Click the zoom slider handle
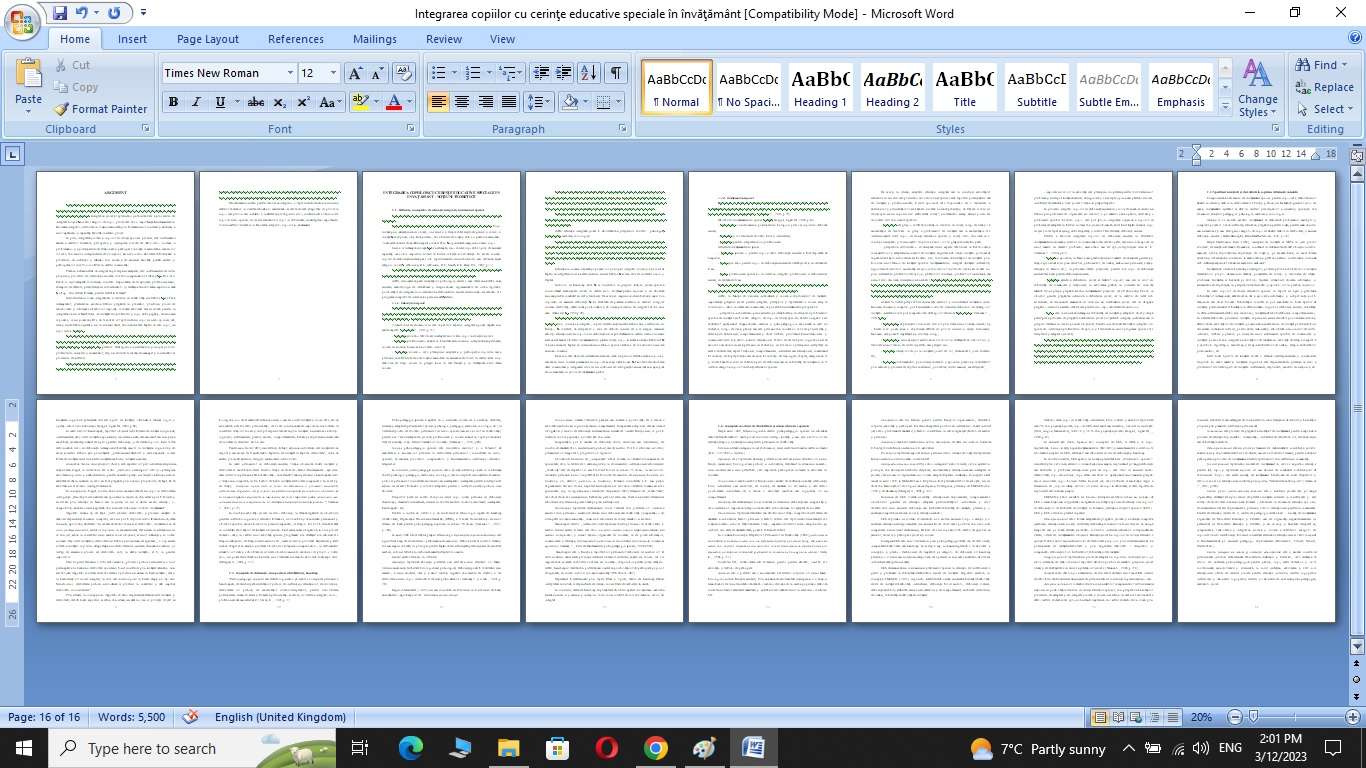 1253,717
